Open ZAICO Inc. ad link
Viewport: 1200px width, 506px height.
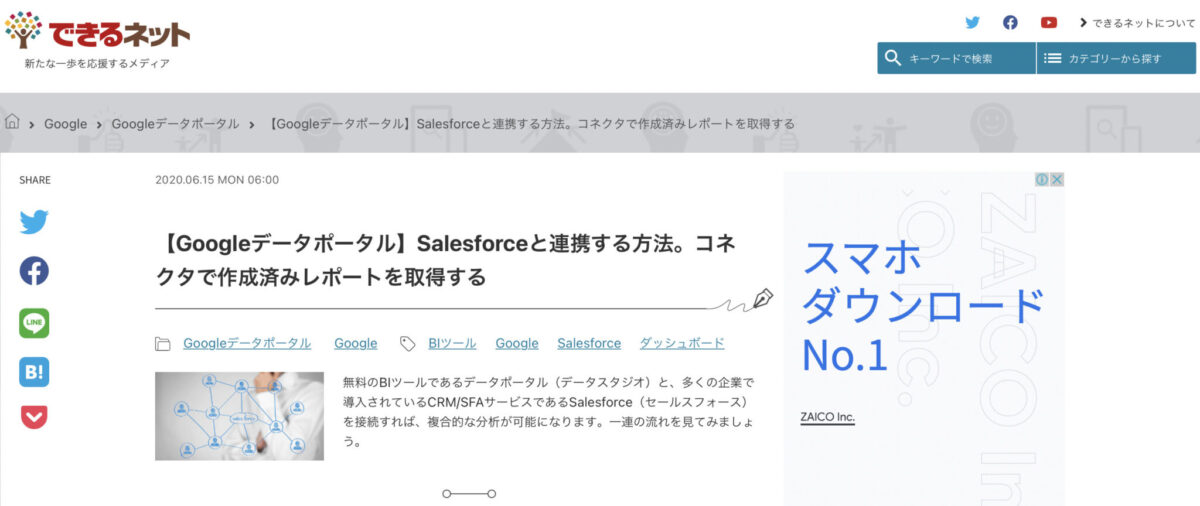tap(828, 416)
